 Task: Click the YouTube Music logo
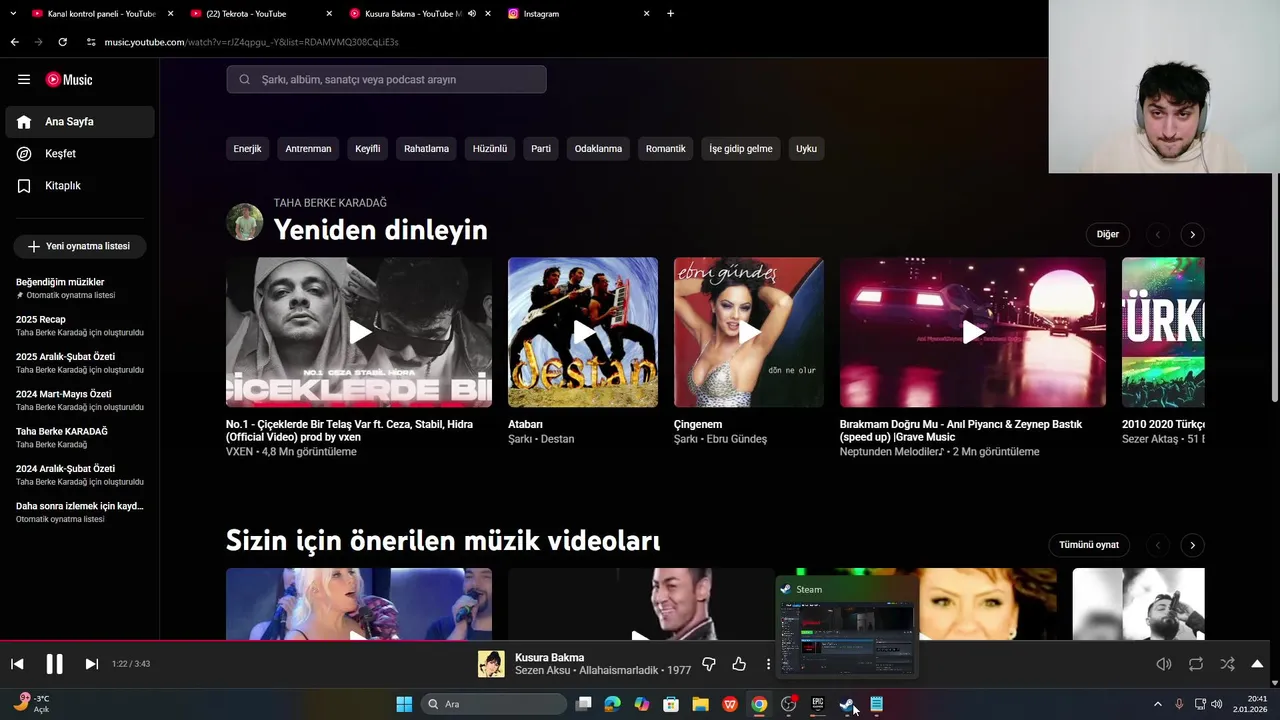pos(69,80)
